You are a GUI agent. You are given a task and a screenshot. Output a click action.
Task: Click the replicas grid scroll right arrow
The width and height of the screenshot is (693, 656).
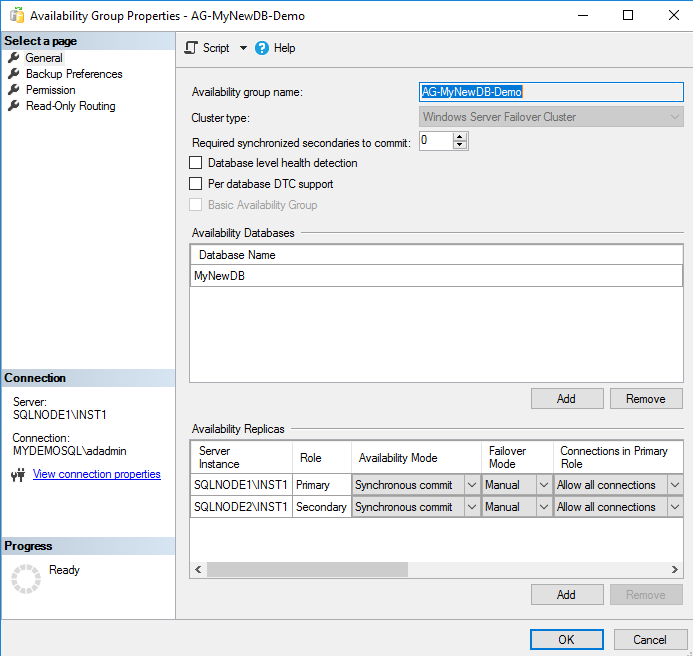tap(674, 569)
